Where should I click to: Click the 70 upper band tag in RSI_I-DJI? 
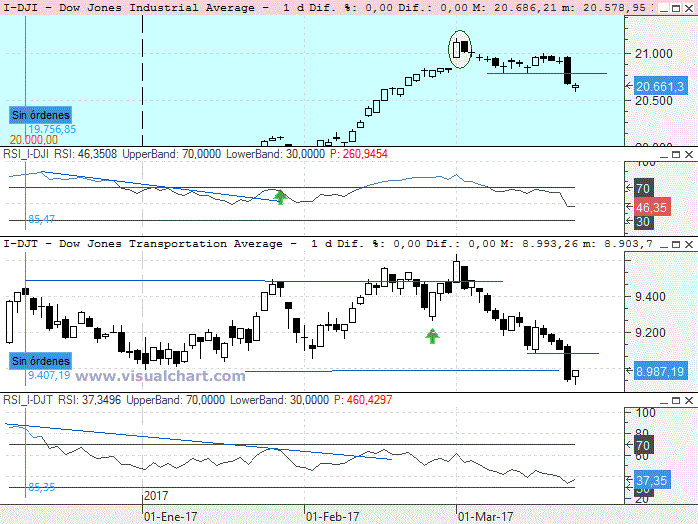[x=643, y=188]
